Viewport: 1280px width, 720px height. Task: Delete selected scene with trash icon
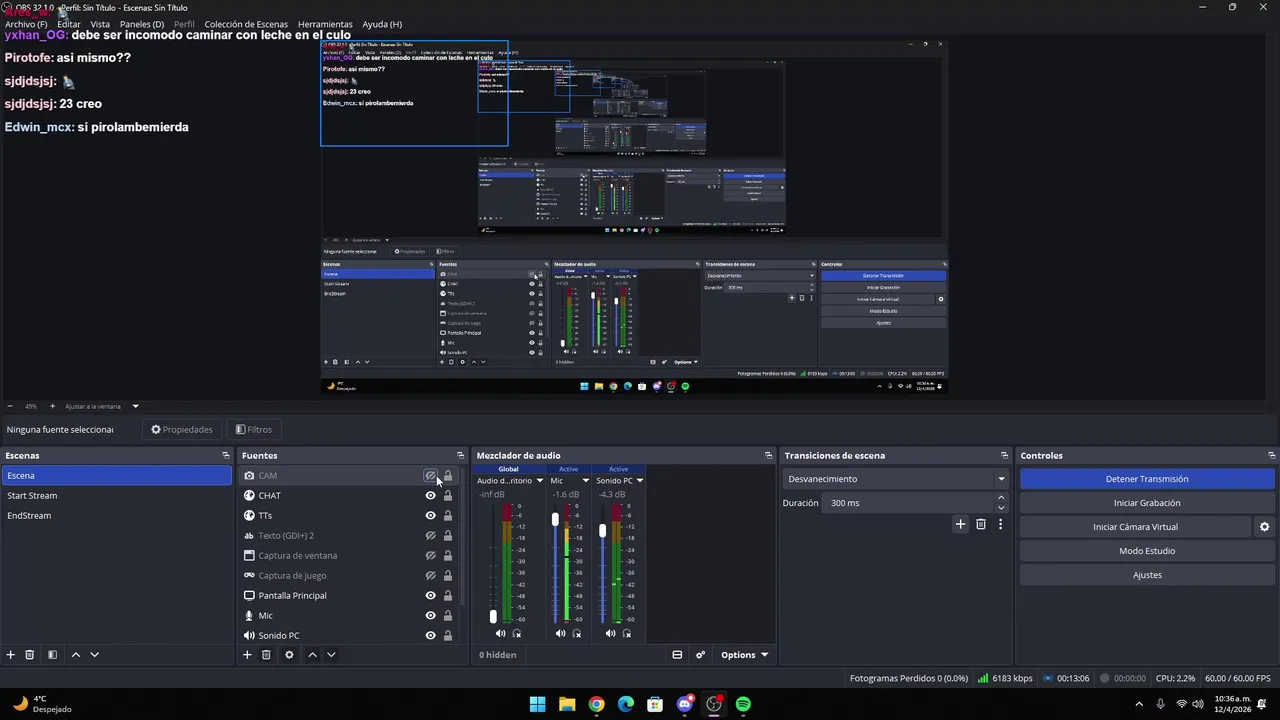tap(30, 655)
